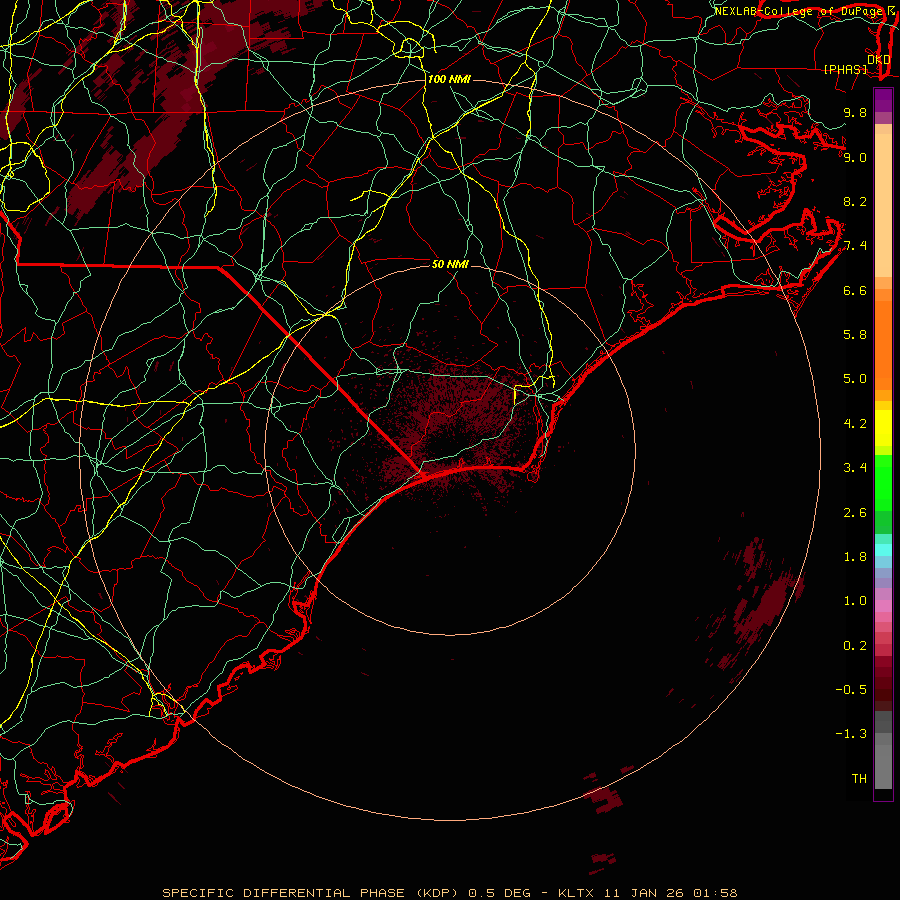Click the SPECIFIC DIFFERENTIAL PHASE (KDP) caption text
This screenshot has height=900, width=900.
(x=311, y=893)
